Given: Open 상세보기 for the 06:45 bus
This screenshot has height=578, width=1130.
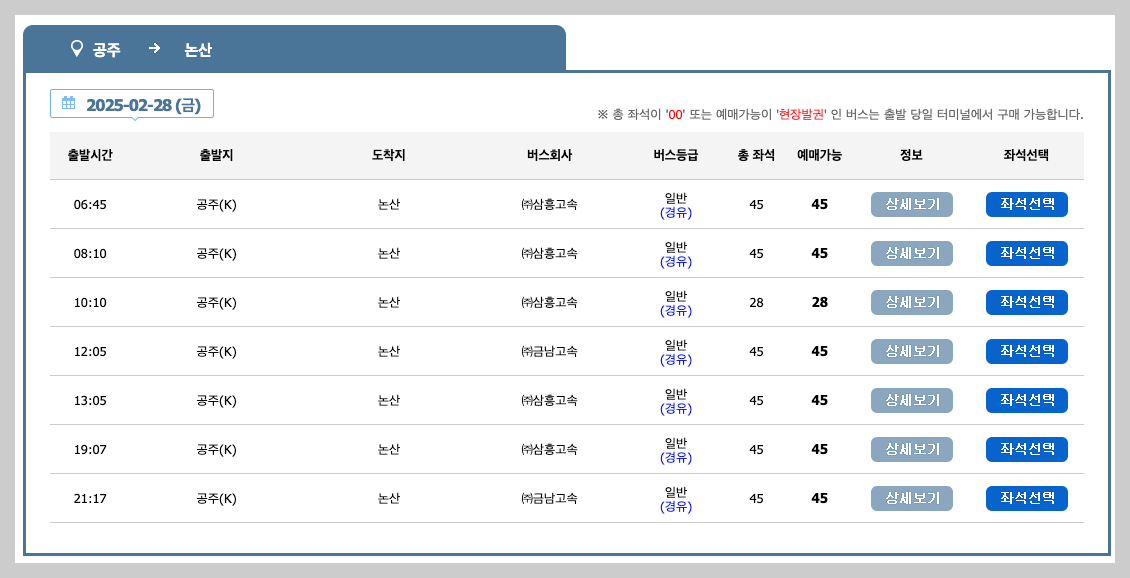Looking at the screenshot, I should click(x=911, y=204).
